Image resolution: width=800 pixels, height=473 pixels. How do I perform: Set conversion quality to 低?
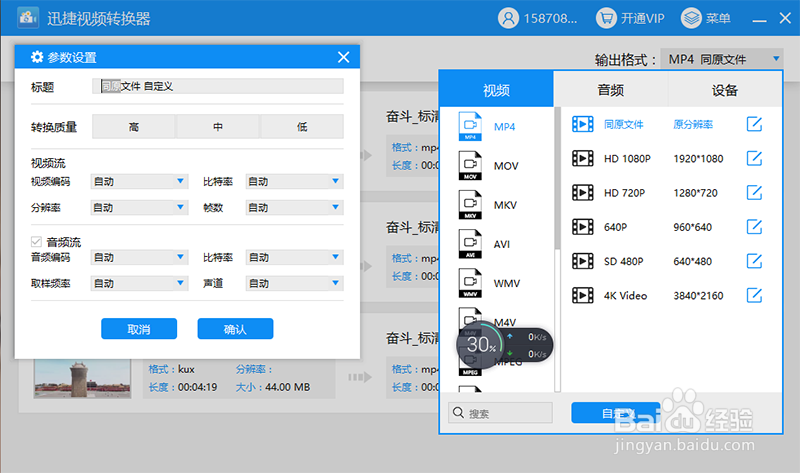pos(302,127)
